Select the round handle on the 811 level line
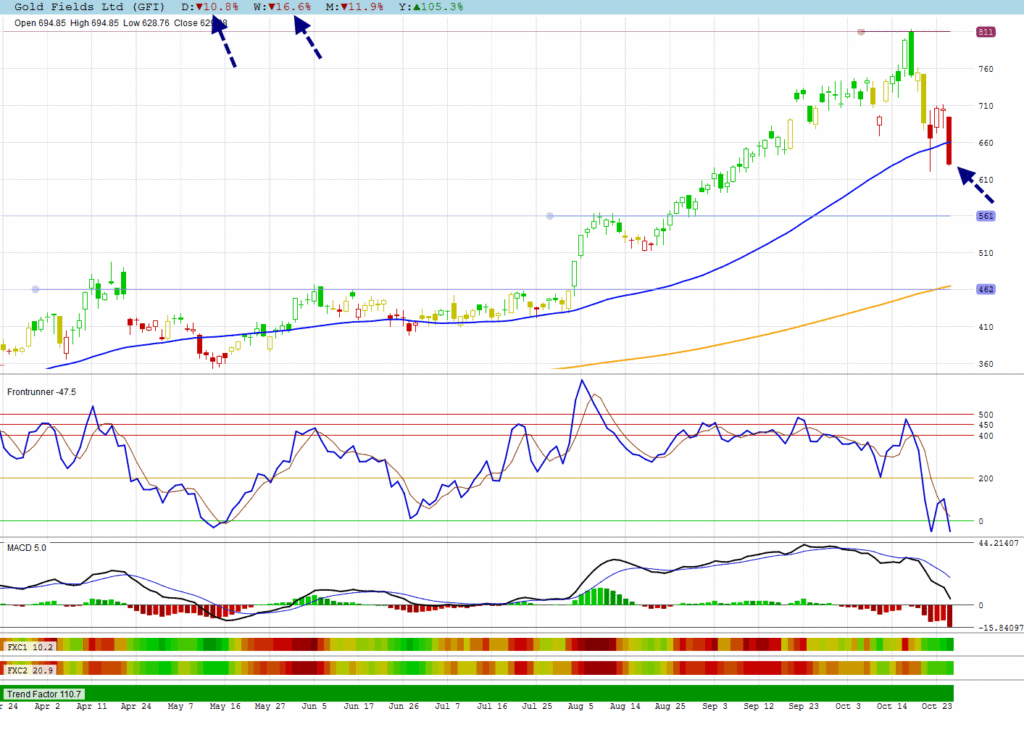Viewport: 1024px width, 735px height. (861, 32)
